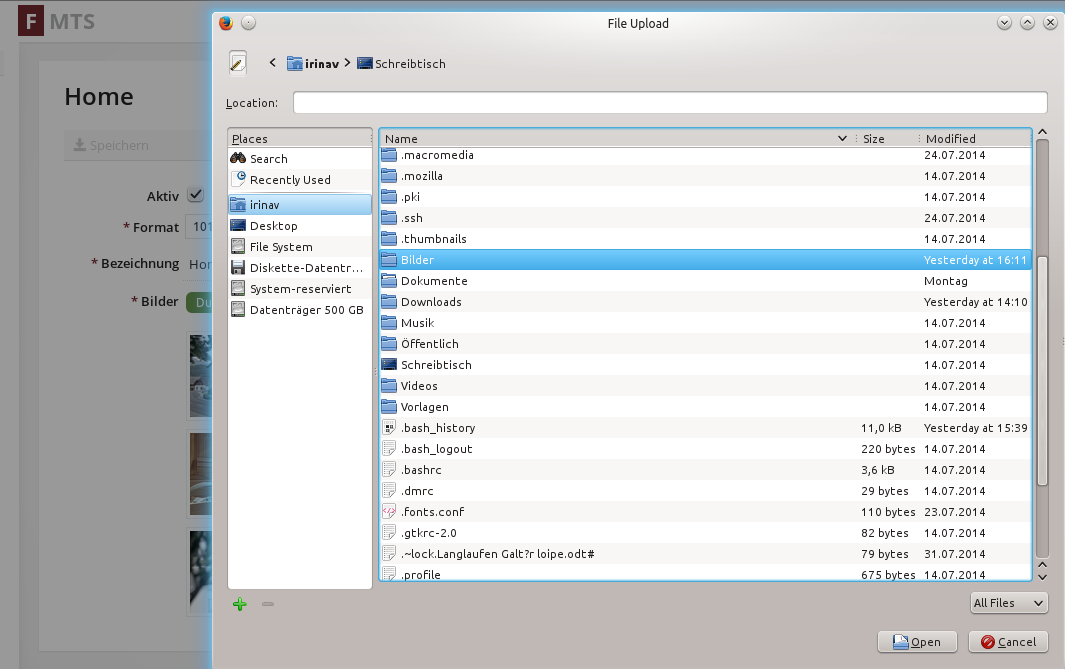Click the Location text field

[669, 103]
